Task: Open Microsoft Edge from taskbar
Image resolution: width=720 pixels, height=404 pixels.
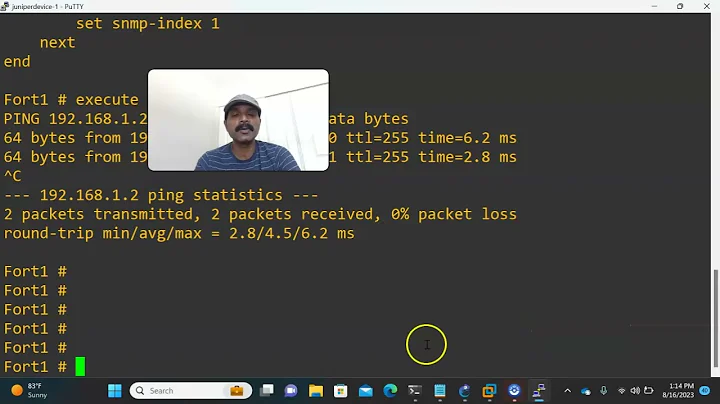Action: (390, 391)
